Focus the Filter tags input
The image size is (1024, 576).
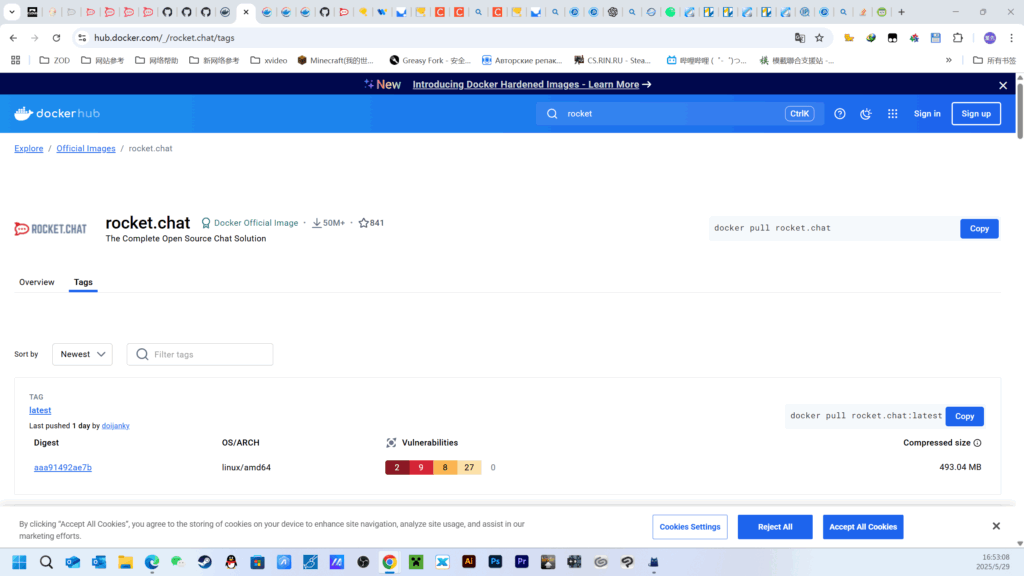click(200, 355)
